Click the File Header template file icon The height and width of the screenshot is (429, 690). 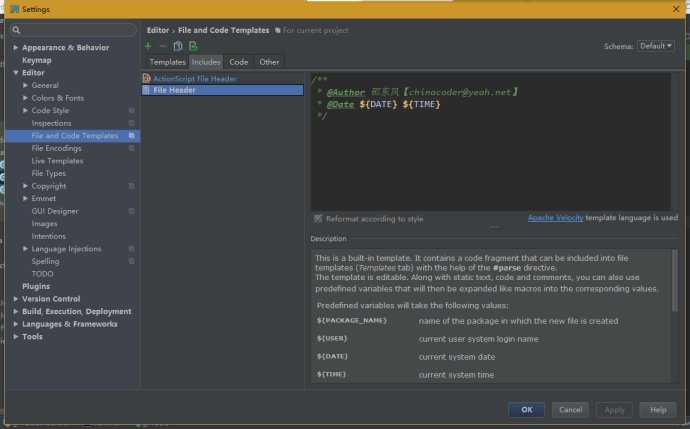click(x=147, y=90)
